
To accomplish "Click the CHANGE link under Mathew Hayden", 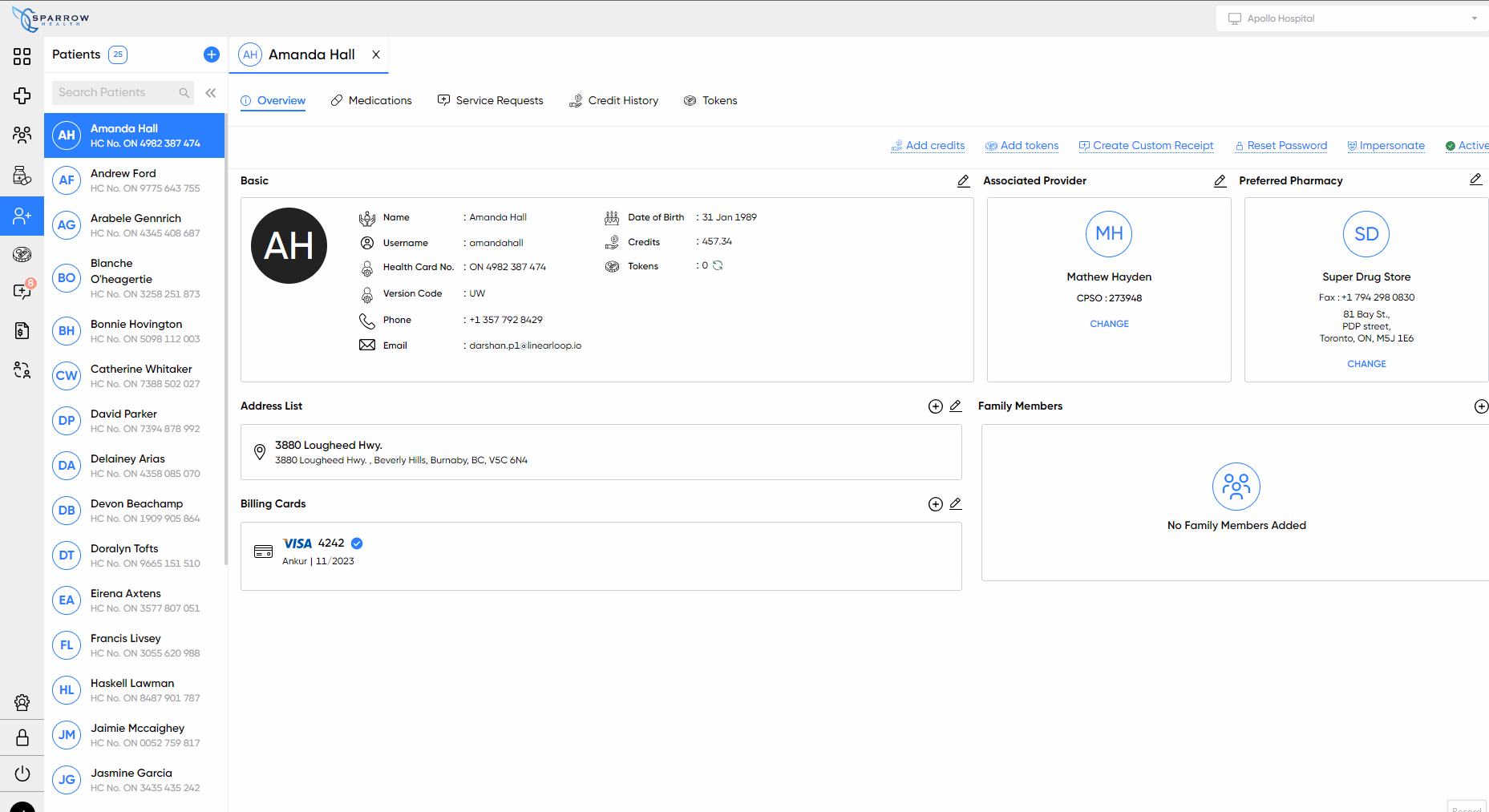I will 1109,324.
